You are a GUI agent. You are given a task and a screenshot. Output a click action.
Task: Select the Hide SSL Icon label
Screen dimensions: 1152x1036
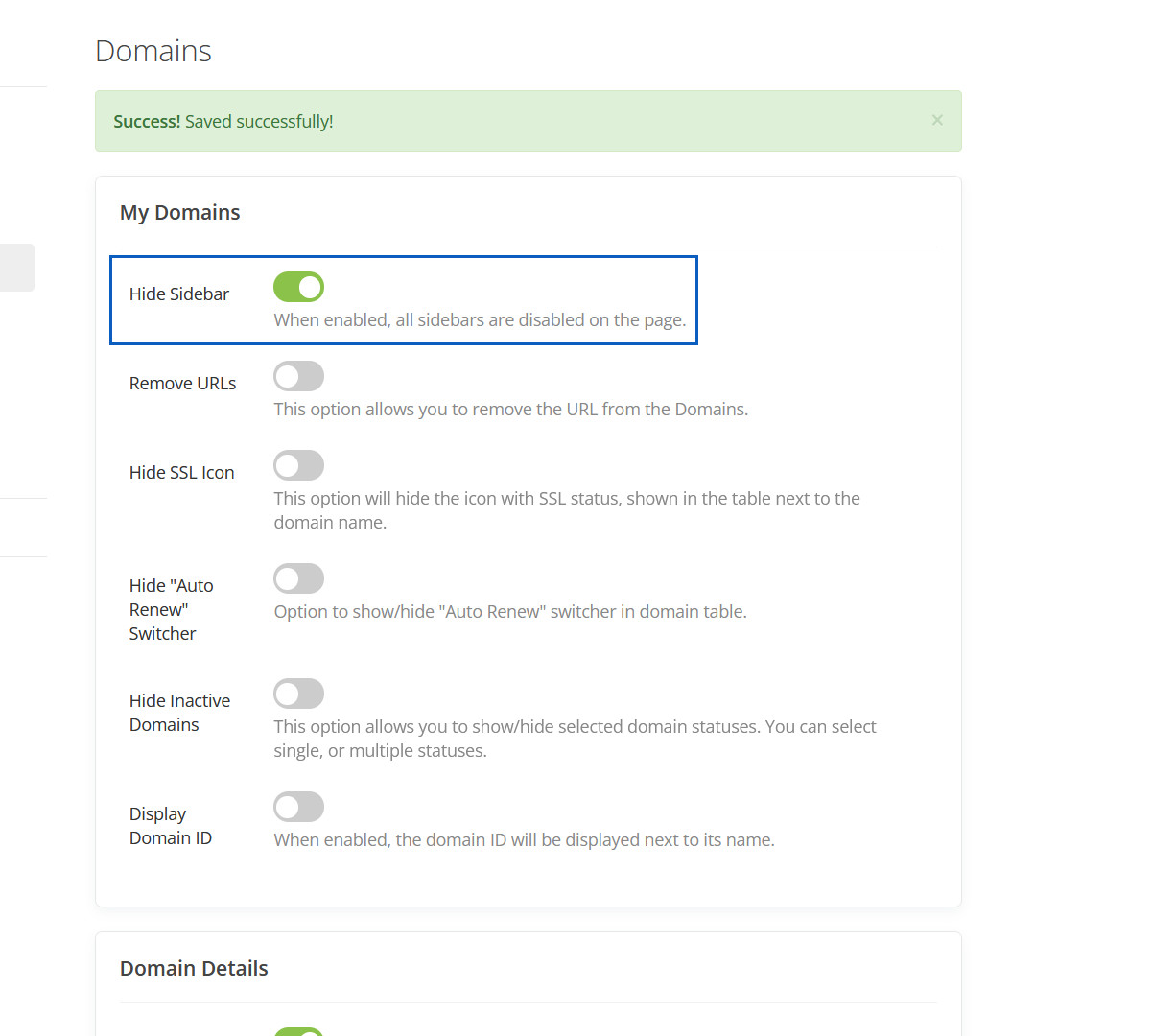click(181, 473)
